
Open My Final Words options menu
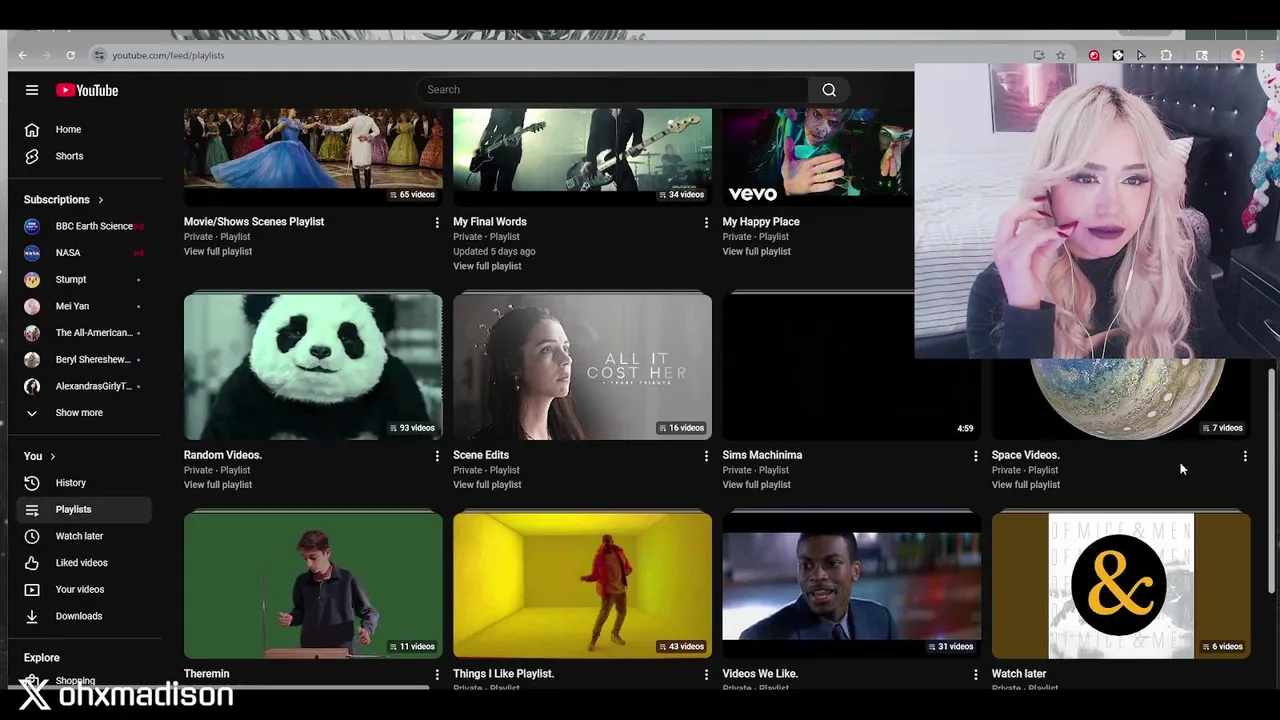coord(706,223)
